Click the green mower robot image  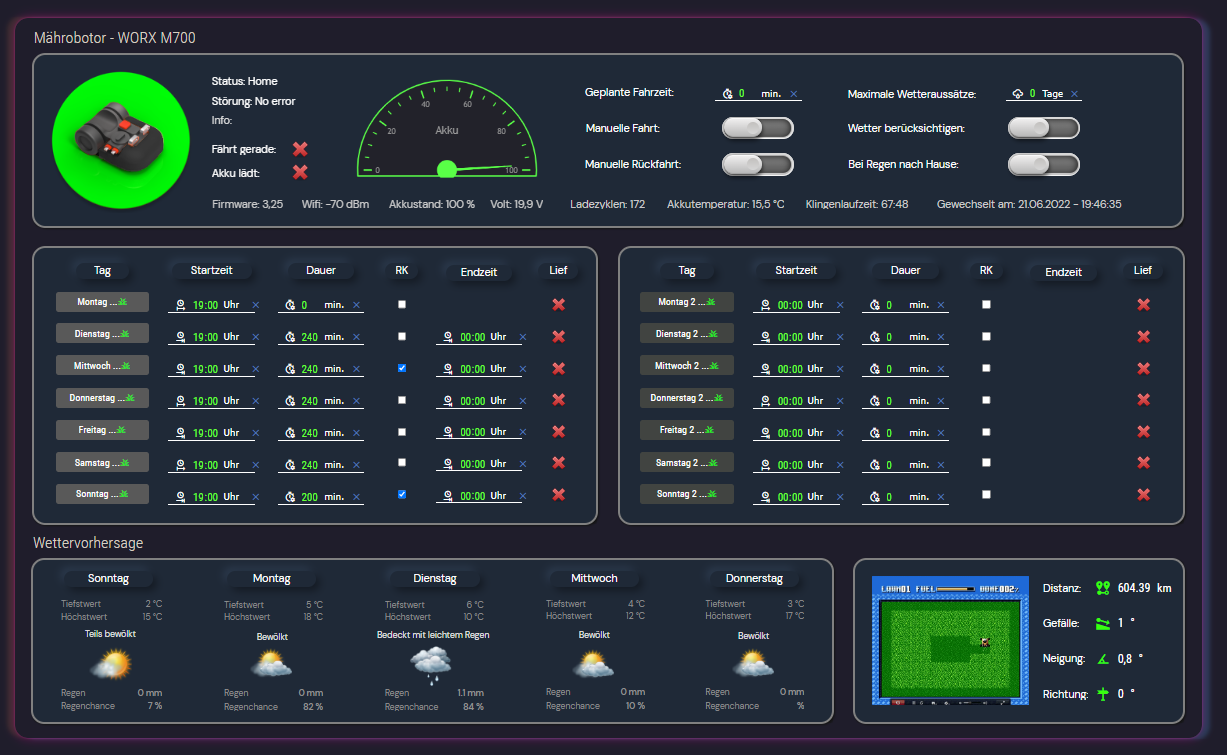pos(121,141)
